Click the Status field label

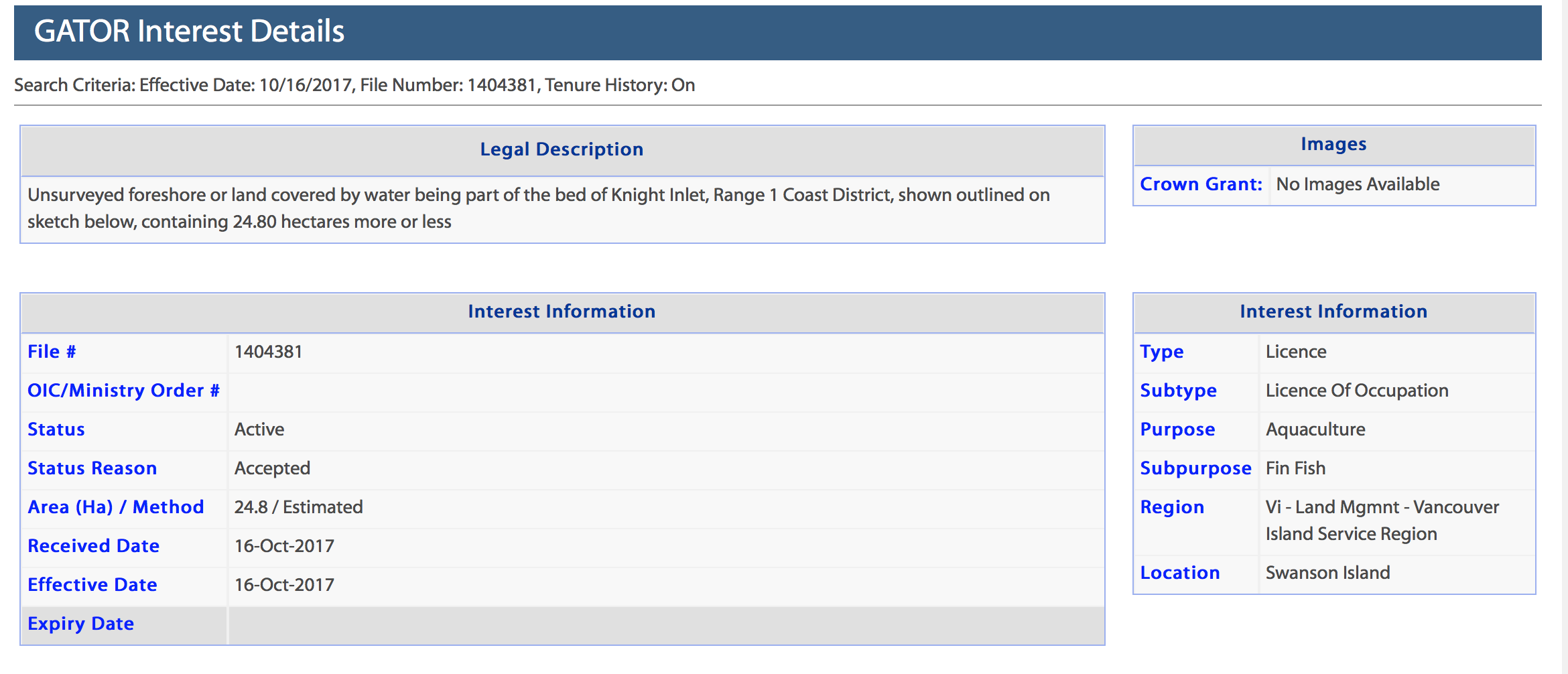coord(56,429)
